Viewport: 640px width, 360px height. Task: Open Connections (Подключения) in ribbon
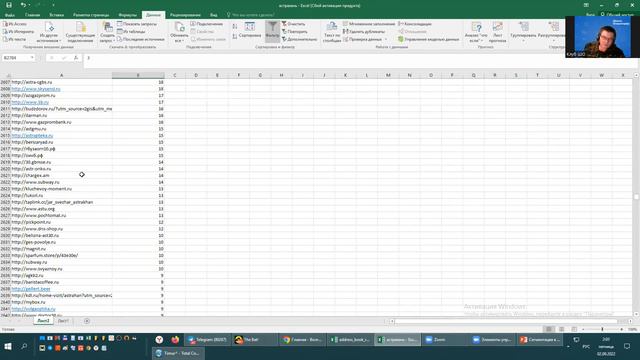pyautogui.click(x=207, y=24)
